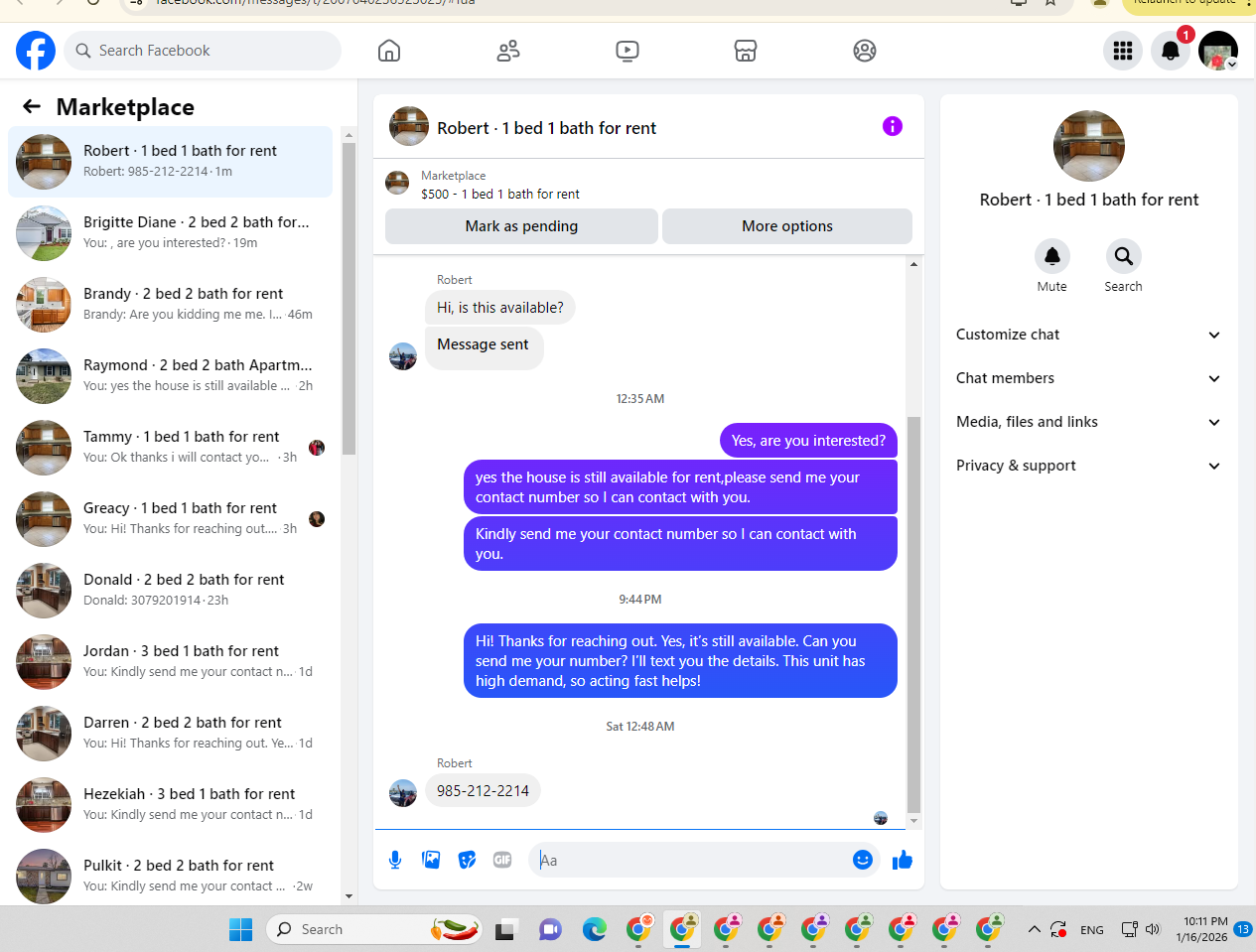Open Brandy 2 bed 2 bath conversation
Image resolution: width=1256 pixels, height=952 pixels.
[170, 305]
